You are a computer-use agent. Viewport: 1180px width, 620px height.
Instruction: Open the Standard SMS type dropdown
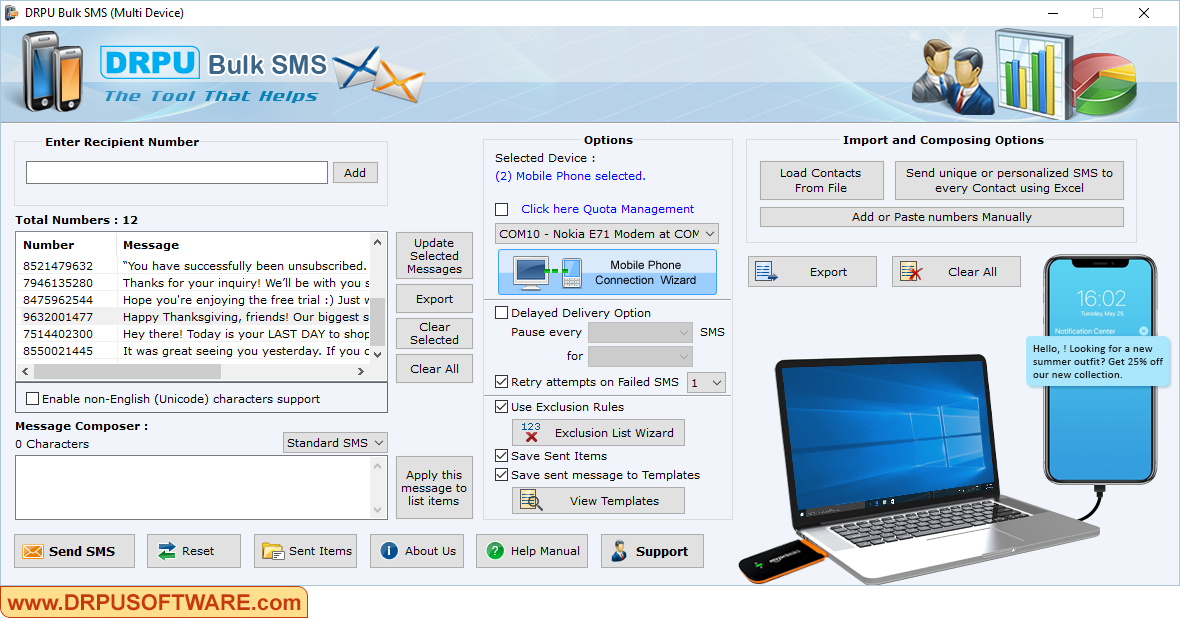point(335,443)
